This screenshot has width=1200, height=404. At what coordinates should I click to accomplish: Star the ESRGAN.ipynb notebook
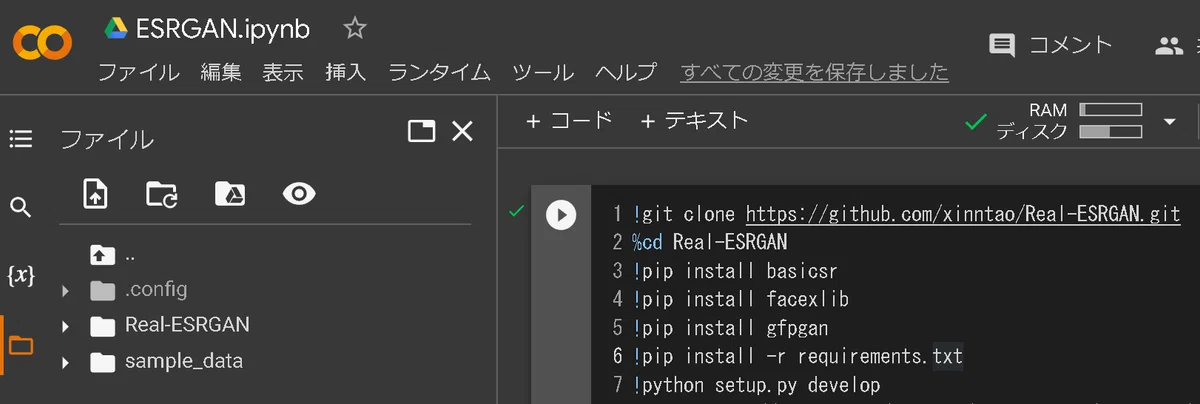tap(355, 29)
